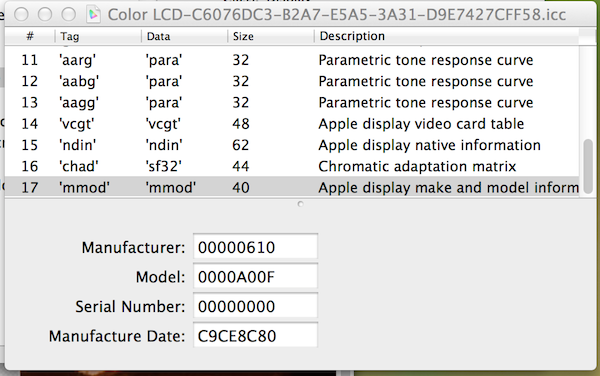Click the ICC profile document icon in title bar
The width and height of the screenshot is (600, 376).
pos(93,15)
